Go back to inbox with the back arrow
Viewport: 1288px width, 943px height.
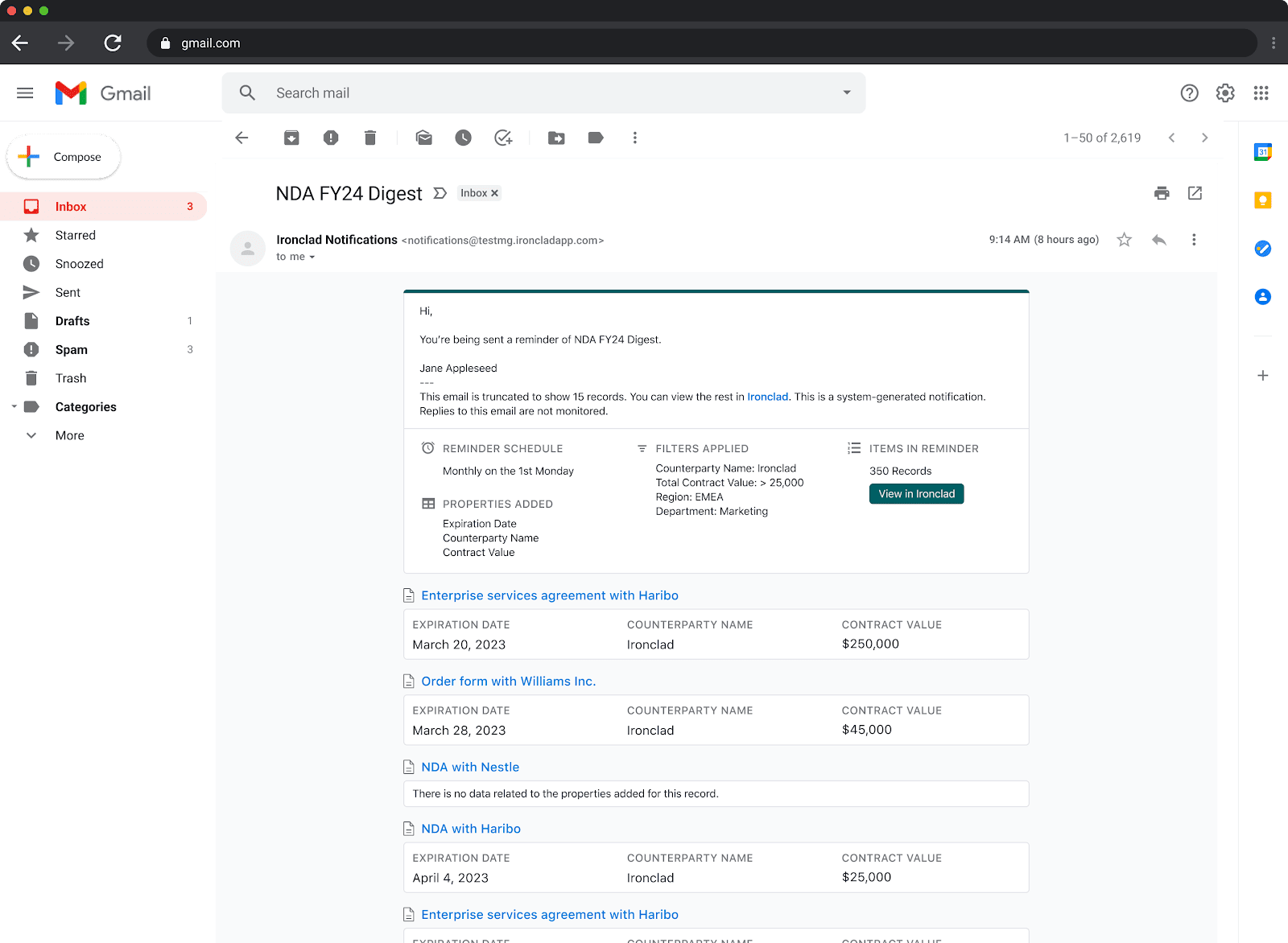click(242, 138)
